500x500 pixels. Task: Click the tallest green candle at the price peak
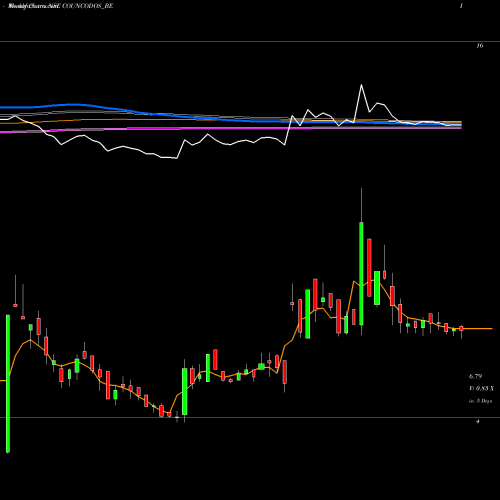[x=361, y=273]
